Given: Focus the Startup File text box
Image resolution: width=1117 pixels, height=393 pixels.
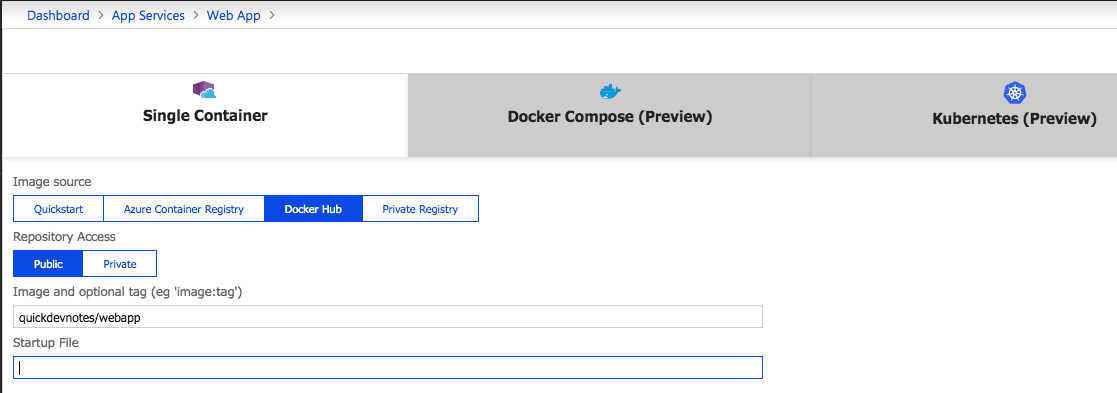Looking at the screenshot, I should point(388,367).
